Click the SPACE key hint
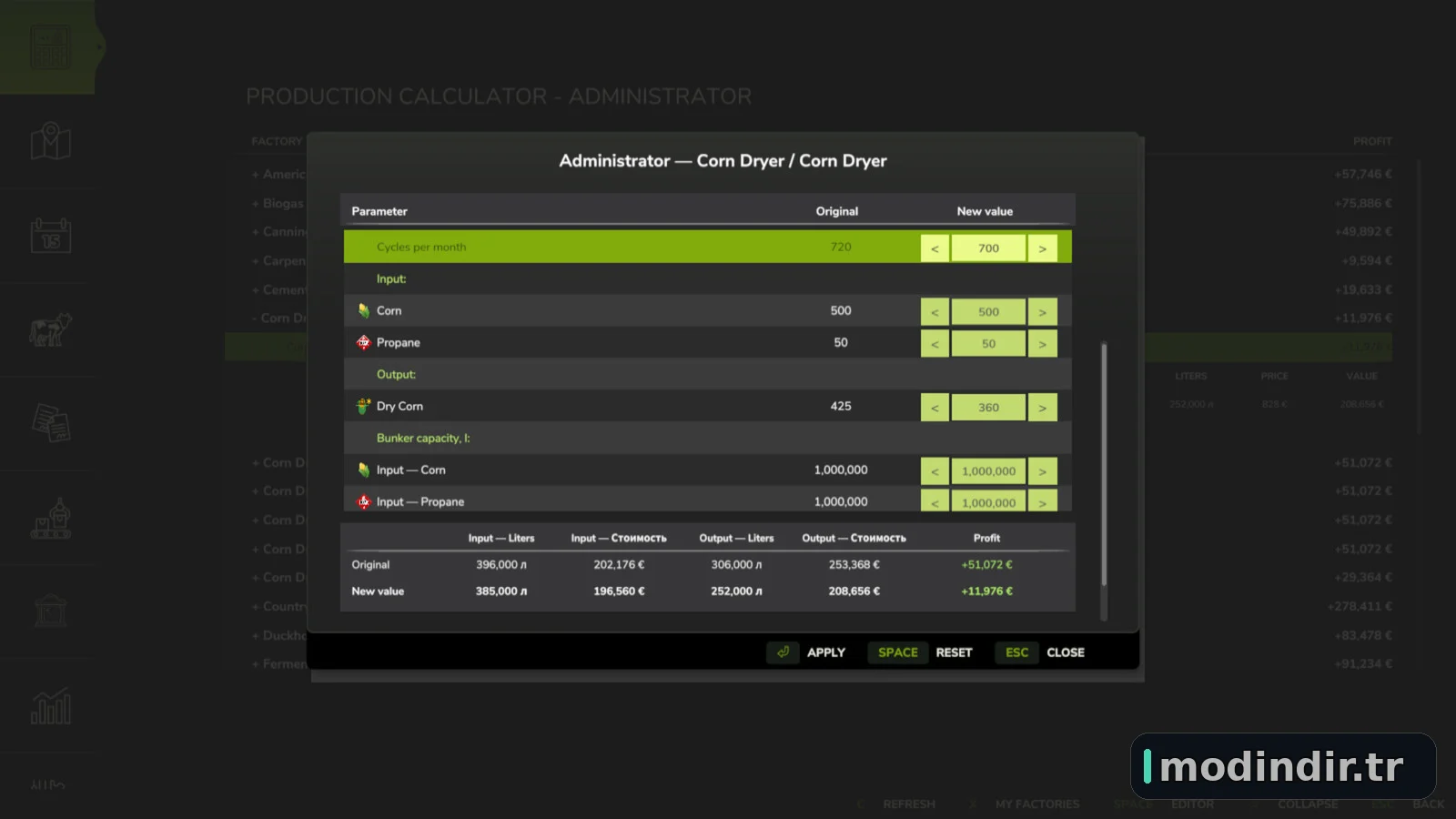The height and width of the screenshot is (819, 1456). point(897,652)
